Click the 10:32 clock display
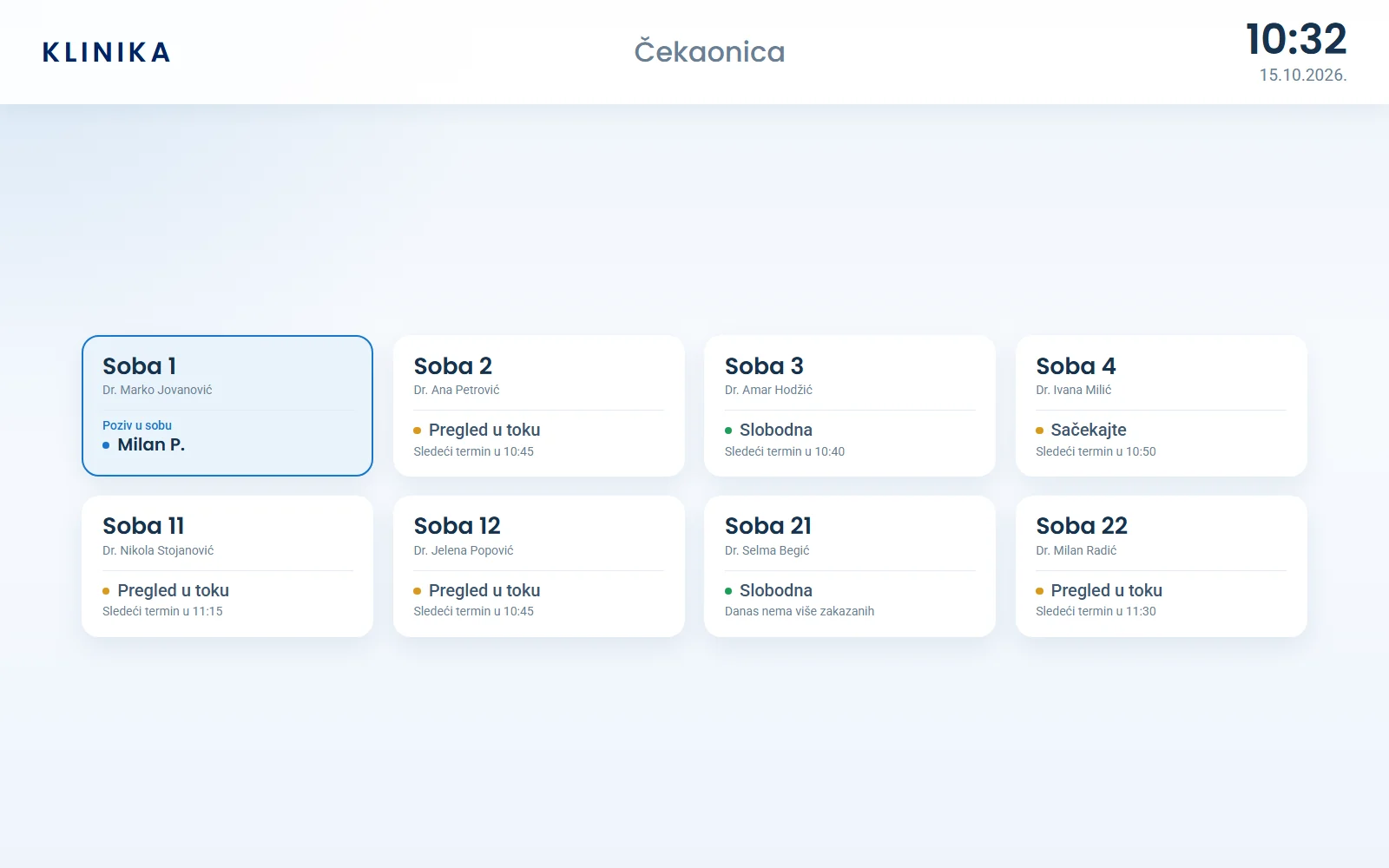Viewport: 1389px width, 868px height. coord(1296,39)
